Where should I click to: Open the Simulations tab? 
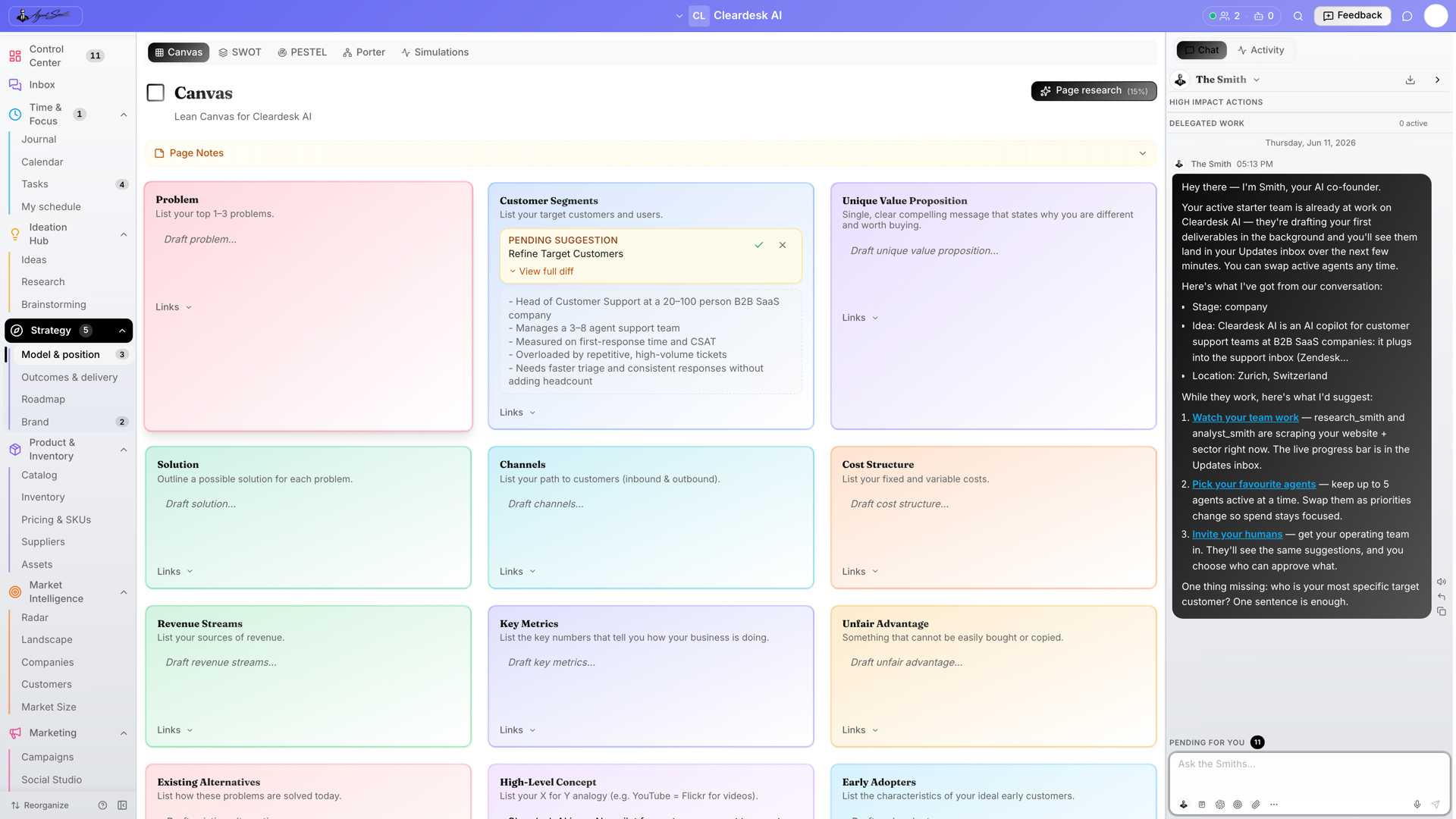tap(435, 52)
